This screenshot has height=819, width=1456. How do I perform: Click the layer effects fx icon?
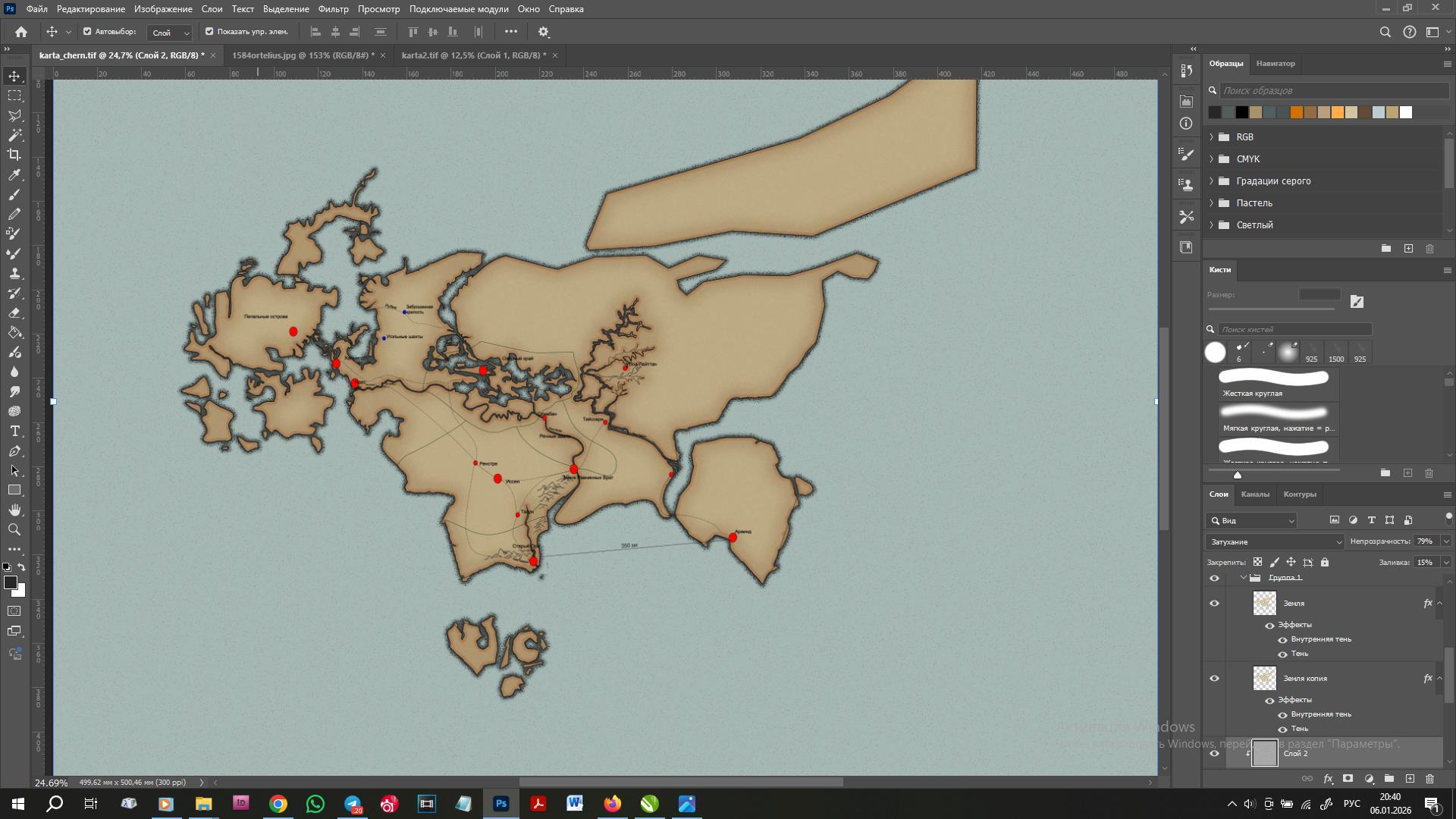[1328, 779]
